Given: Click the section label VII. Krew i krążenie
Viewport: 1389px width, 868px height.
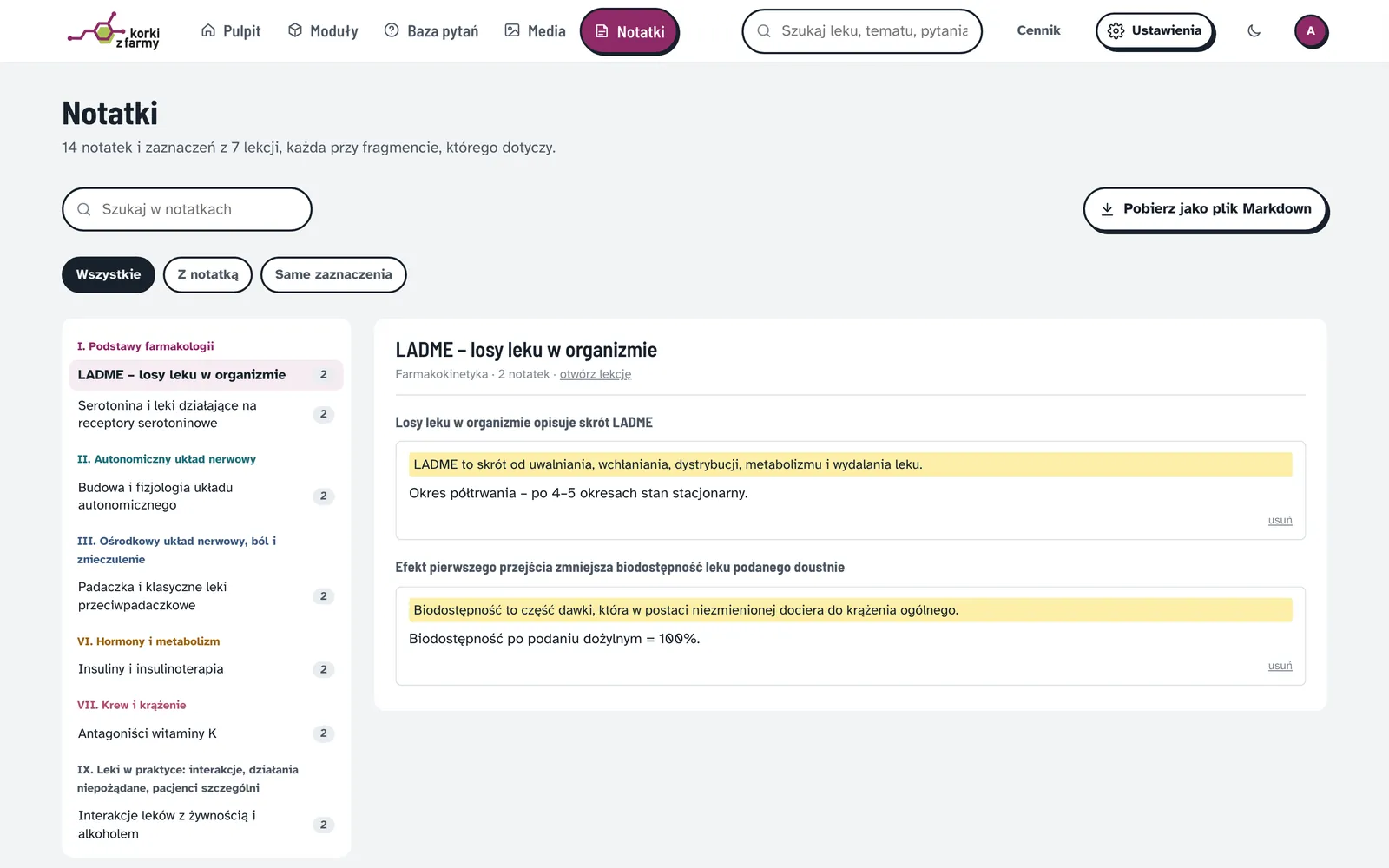Looking at the screenshot, I should (131, 705).
